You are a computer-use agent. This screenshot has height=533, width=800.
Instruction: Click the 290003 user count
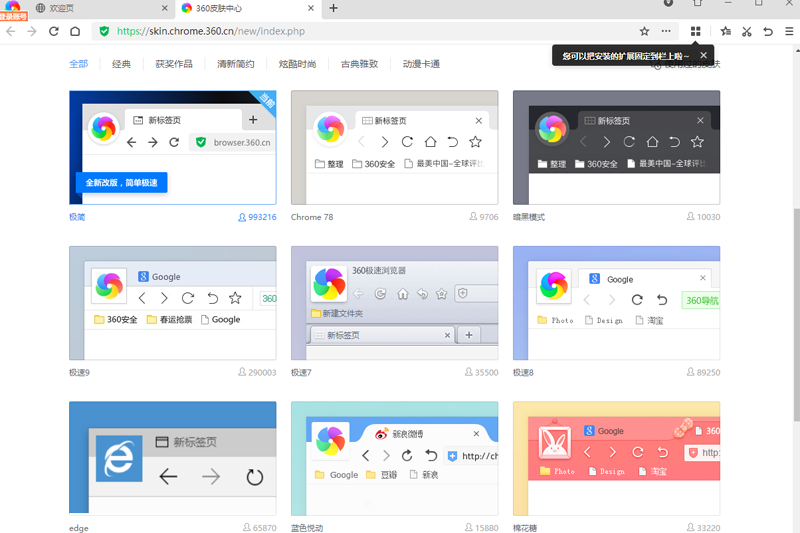coord(257,372)
